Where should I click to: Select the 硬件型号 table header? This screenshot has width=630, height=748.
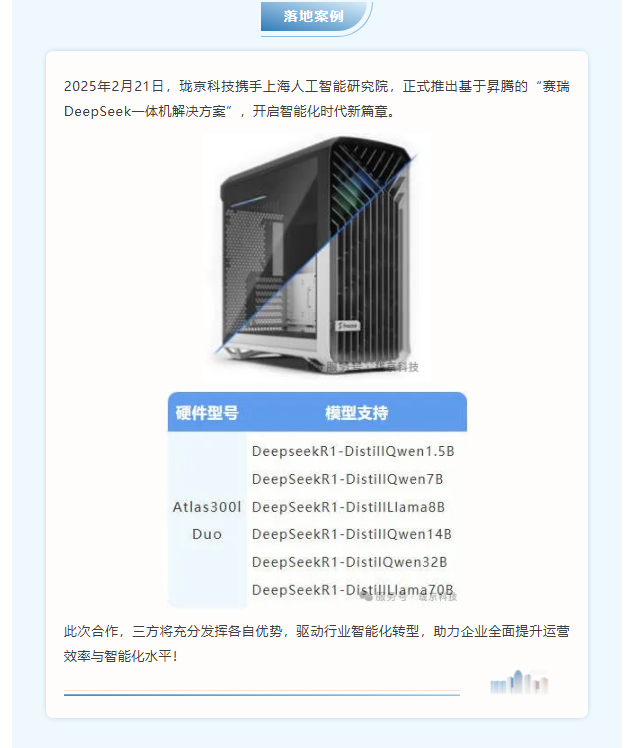point(207,413)
